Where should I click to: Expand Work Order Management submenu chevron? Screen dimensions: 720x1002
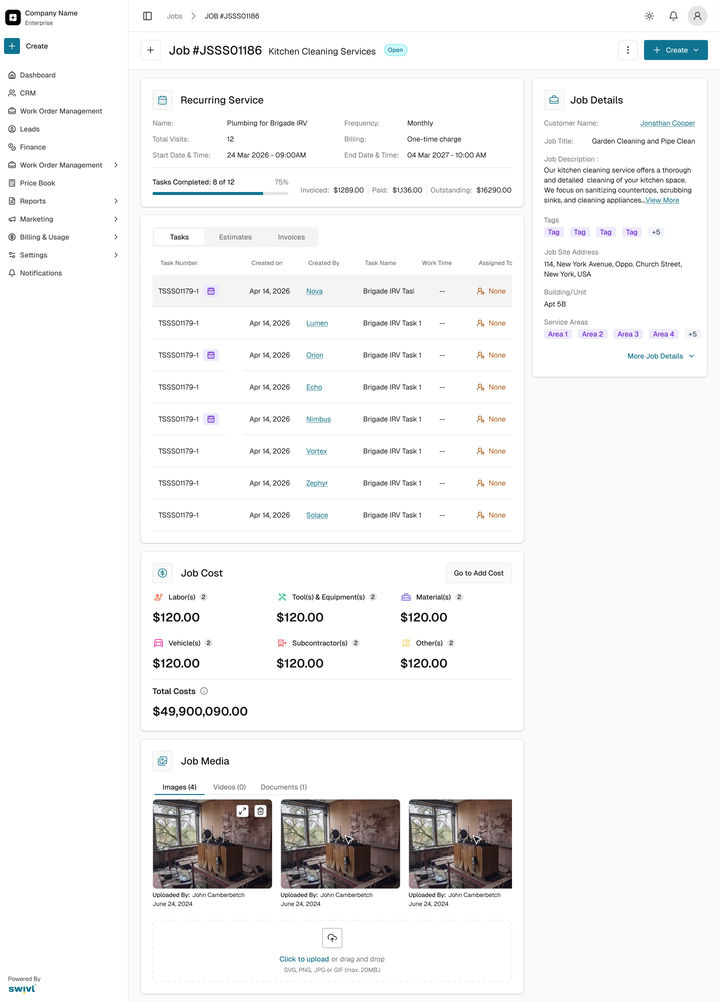pos(116,165)
